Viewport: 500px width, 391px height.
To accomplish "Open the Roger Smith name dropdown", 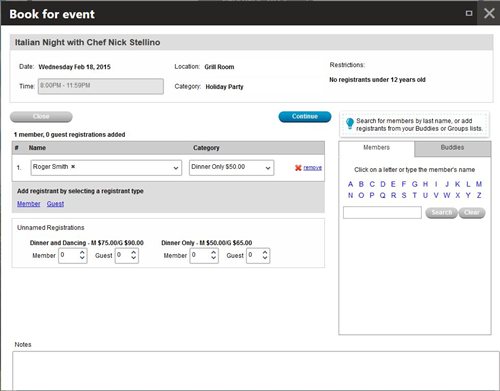I will pos(176,168).
